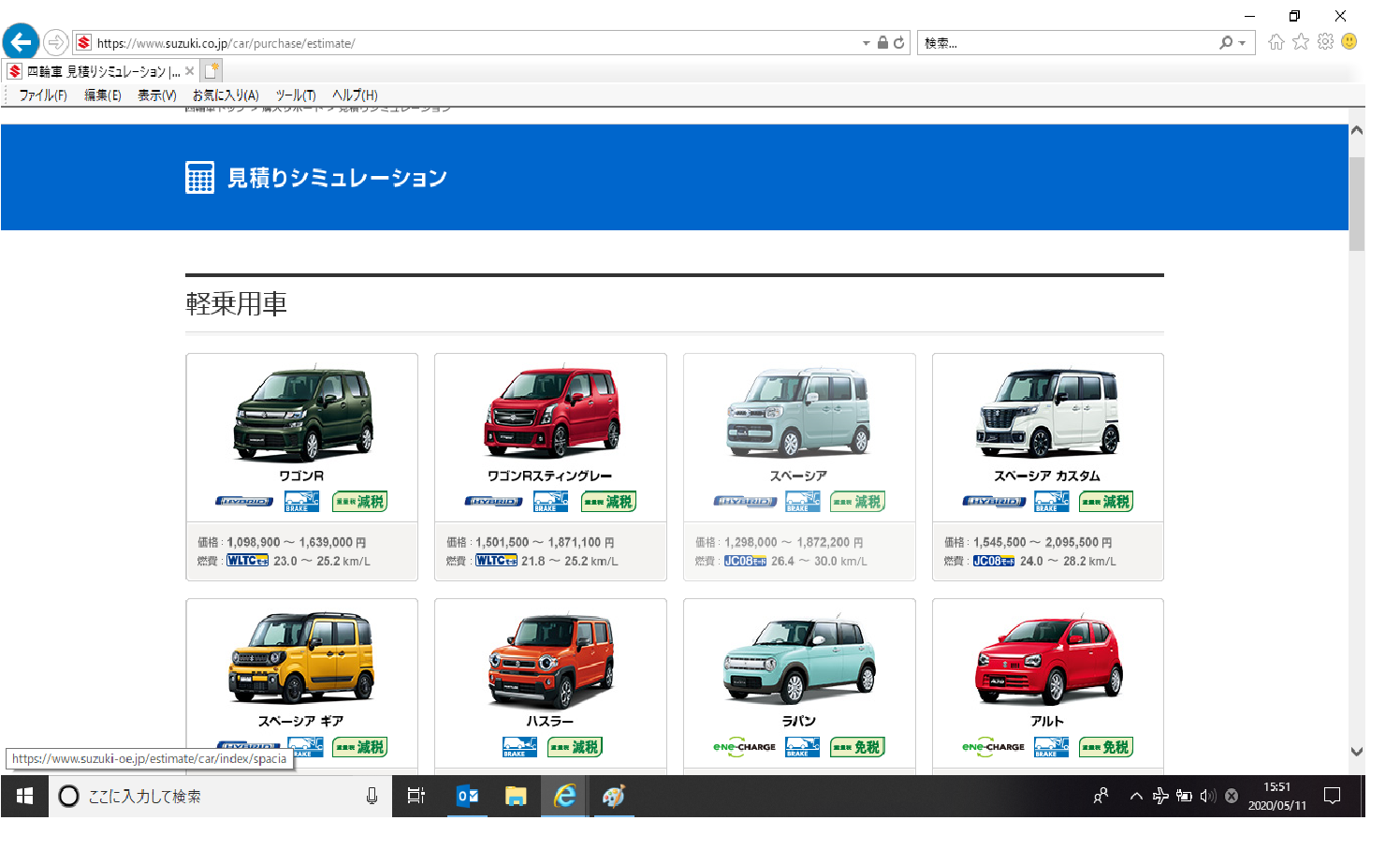Image resolution: width=1400 pixels, height=850 pixels.
Task: Click the smiley feedback icon
Action: [1349, 41]
